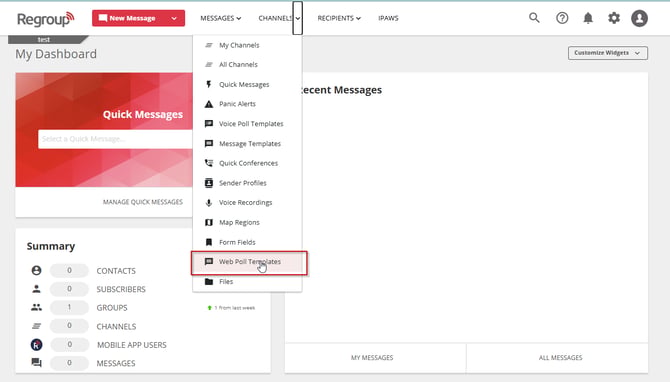Click the GROUPS summary link
Screen dimensions: 670x382
coord(112,308)
